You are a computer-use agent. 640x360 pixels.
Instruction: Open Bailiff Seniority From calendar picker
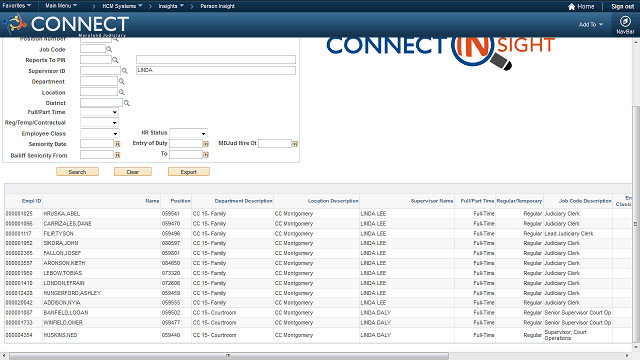coord(118,155)
